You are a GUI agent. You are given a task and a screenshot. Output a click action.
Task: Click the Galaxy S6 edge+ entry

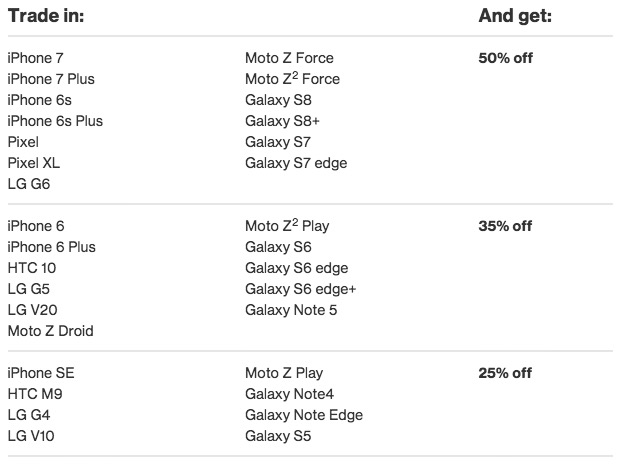[x=301, y=289]
